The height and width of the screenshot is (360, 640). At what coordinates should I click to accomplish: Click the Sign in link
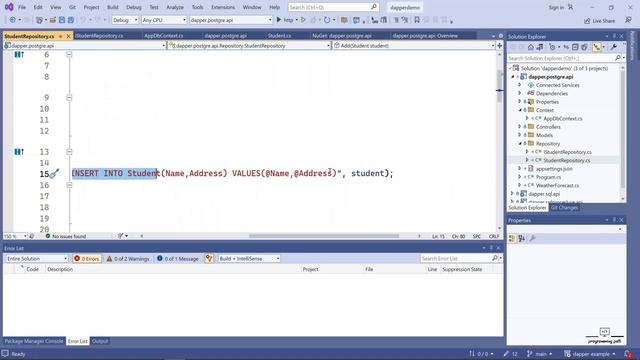[x=556, y=7]
